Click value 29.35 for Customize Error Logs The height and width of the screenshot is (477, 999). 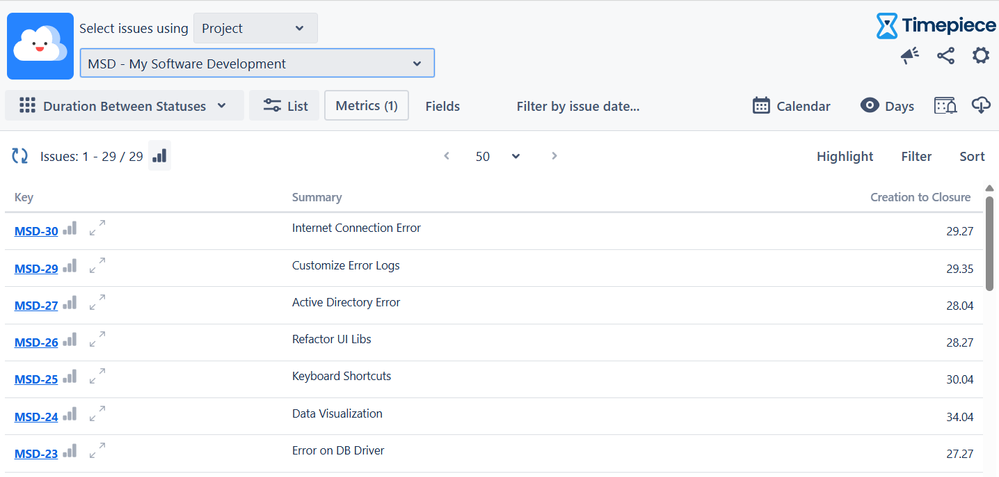[x=959, y=269]
